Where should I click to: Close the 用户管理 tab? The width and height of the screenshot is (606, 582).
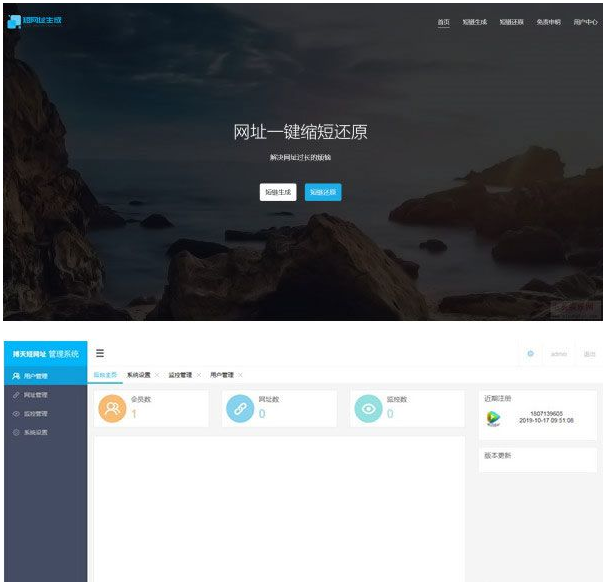[x=240, y=375]
